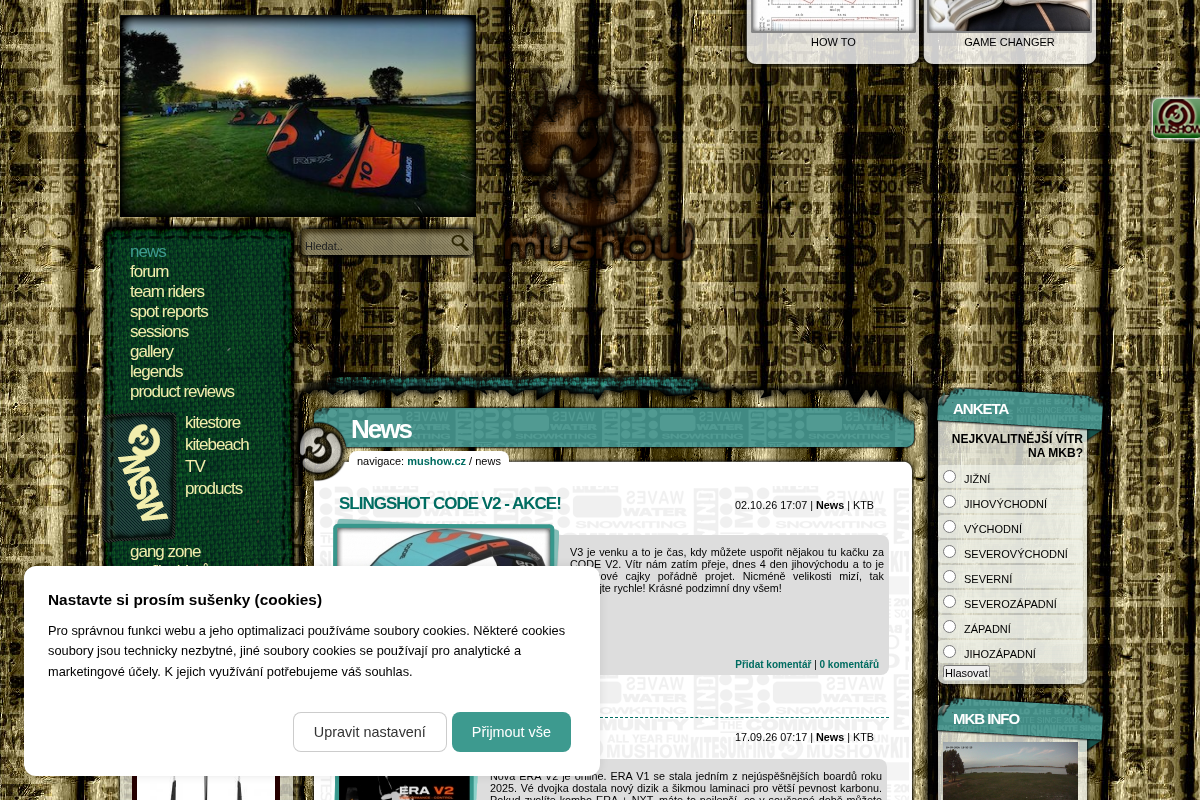Image resolution: width=1200 pixels, height=800 pixels.
Task: Open the 0 komentářů link
Action: tap(849, 665)
